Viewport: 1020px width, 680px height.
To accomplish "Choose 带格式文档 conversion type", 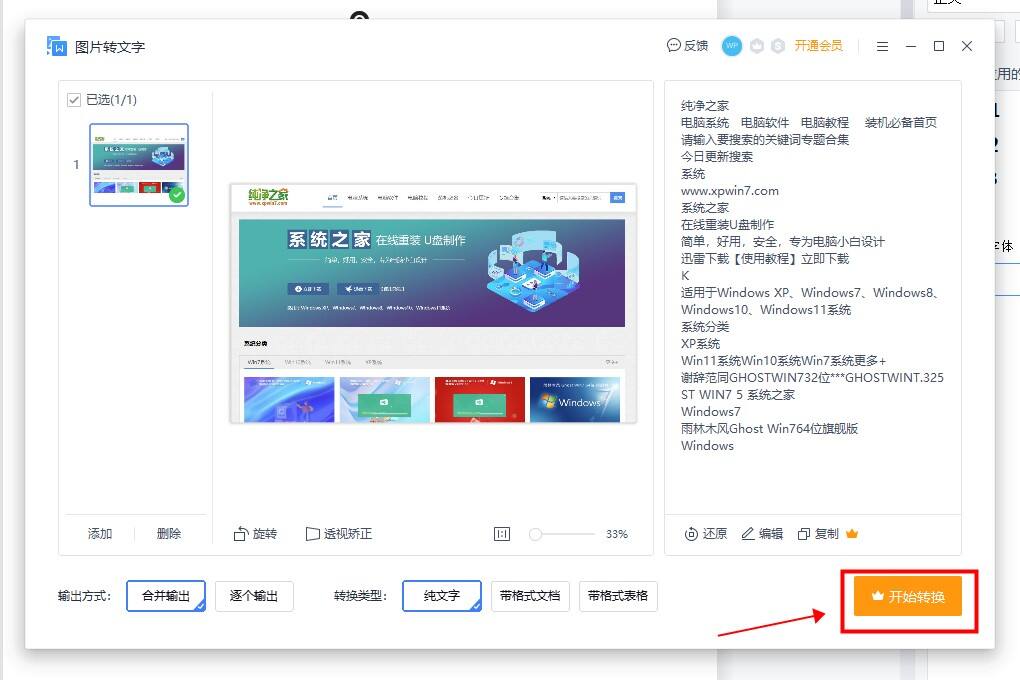I will [530, 595].
